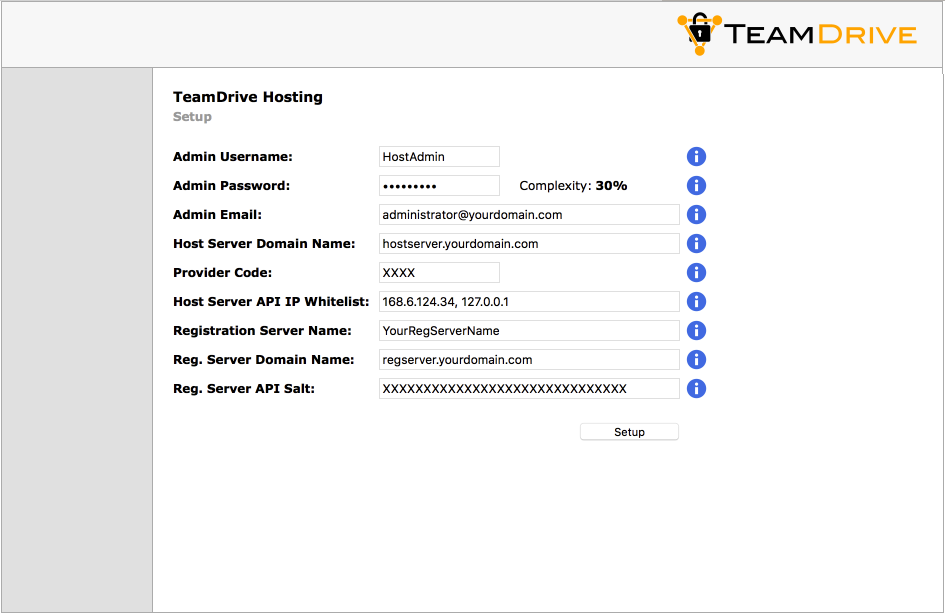The width and height of the screenshot is (945, 614).
Task: Click the Host Server API IP Whitelist field
Action: [x=529, y=301]
